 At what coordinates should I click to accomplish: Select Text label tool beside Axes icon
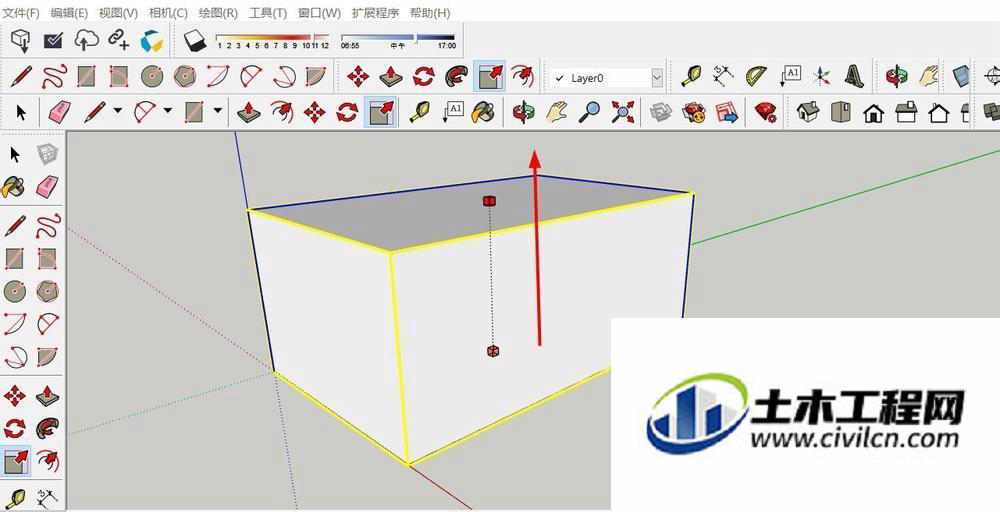click(790, 77)
